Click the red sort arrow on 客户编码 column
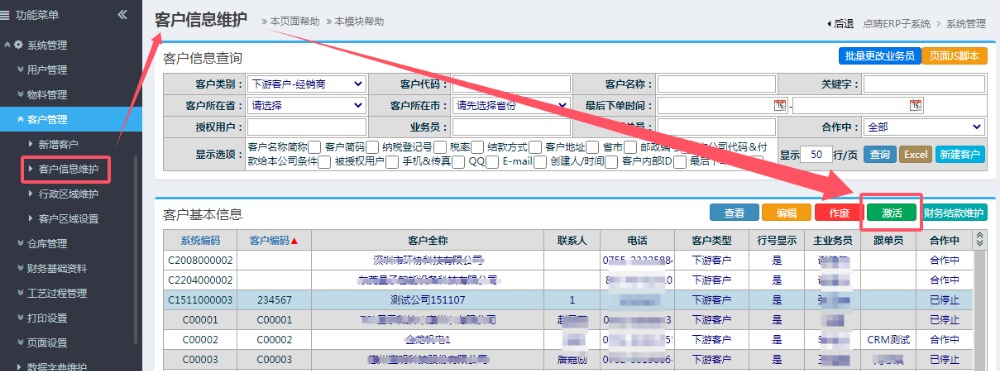This screenshot has height=371, width=1000. pos(295,241)
